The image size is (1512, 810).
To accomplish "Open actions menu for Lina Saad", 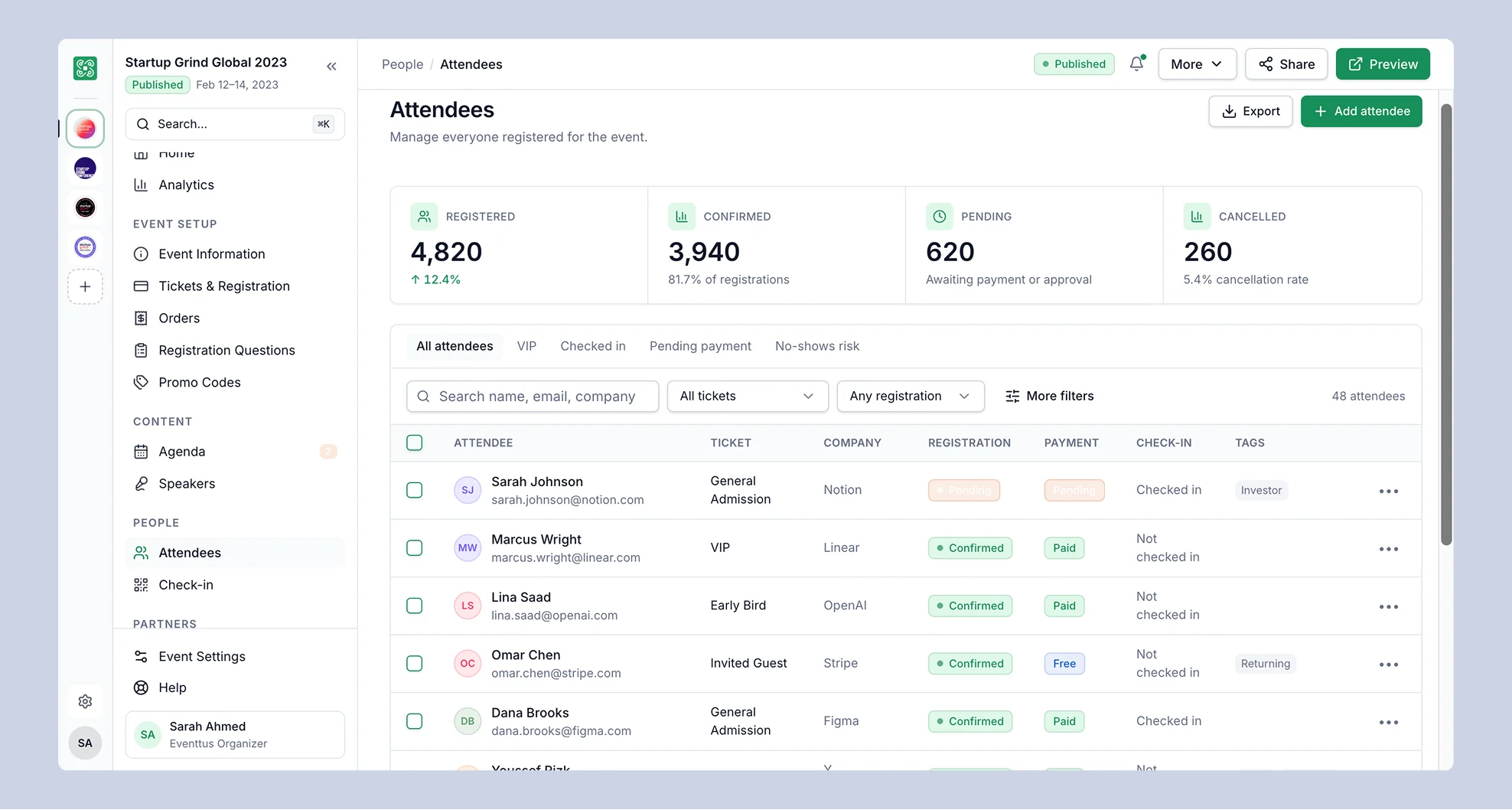I will 1389,607.
